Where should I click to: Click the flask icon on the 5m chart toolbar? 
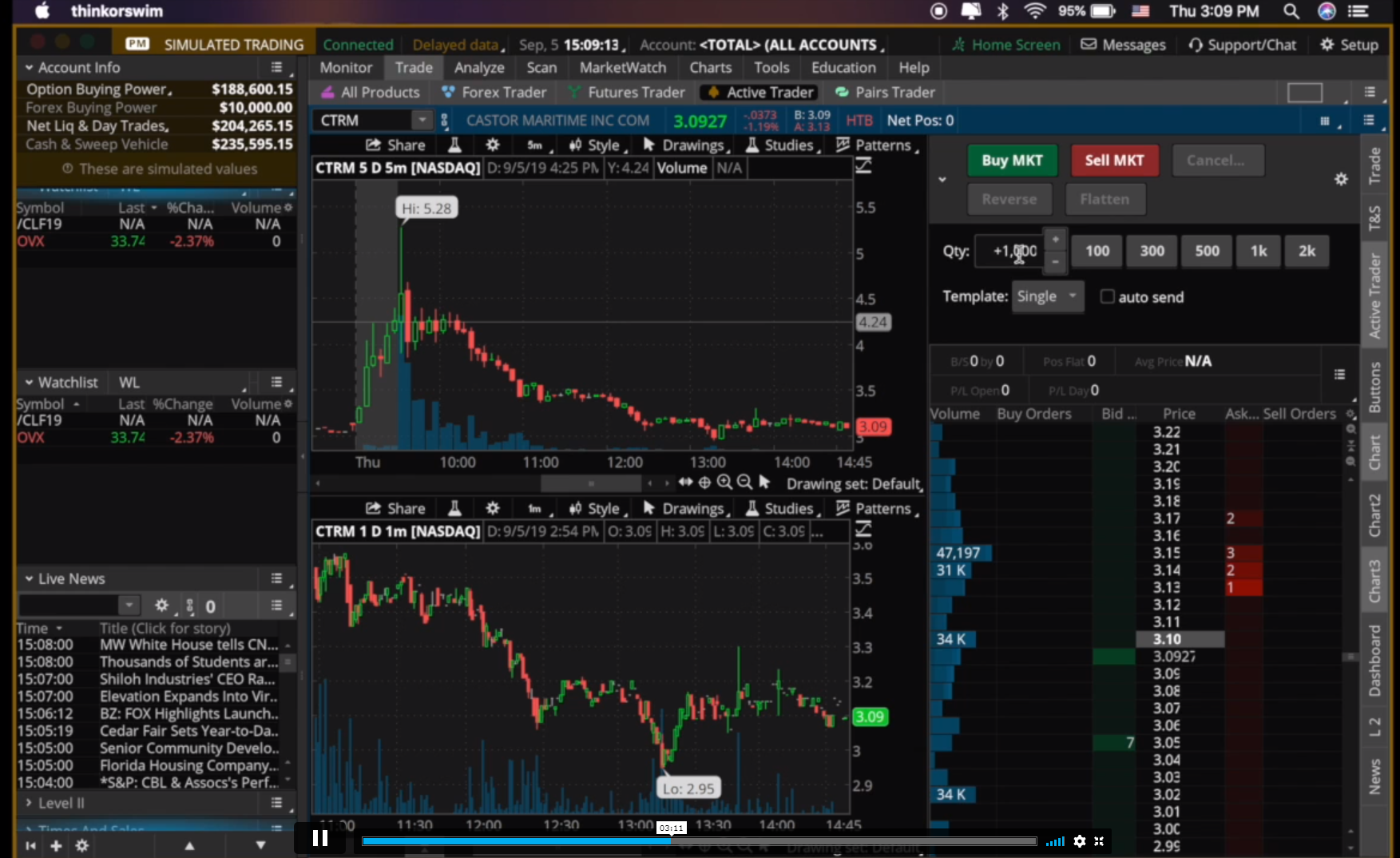tap(454, 145)
